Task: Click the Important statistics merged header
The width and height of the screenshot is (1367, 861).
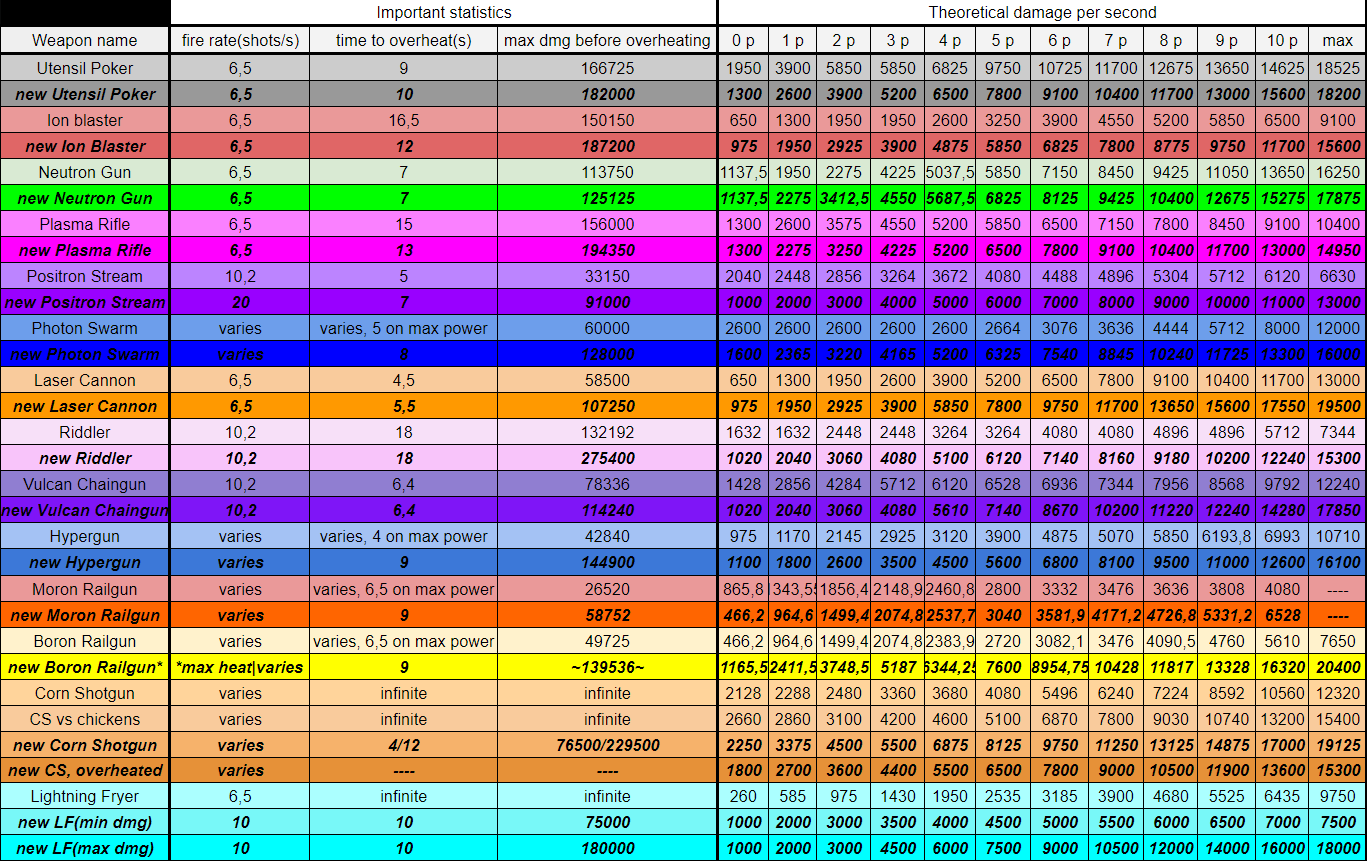Action: pos(444,13)
